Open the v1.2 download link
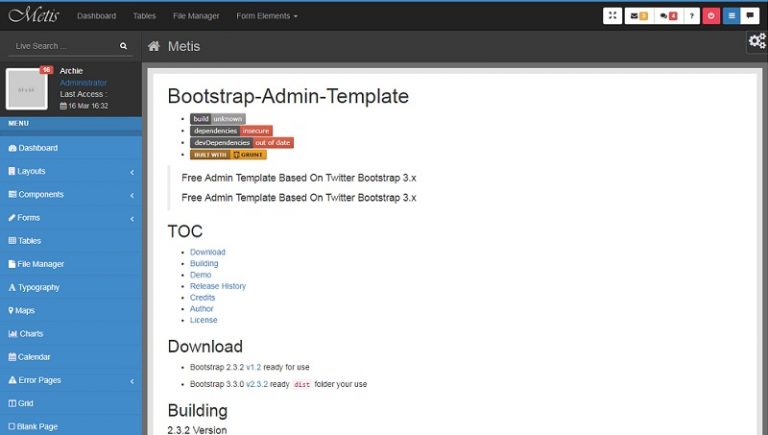 [253, 367]
